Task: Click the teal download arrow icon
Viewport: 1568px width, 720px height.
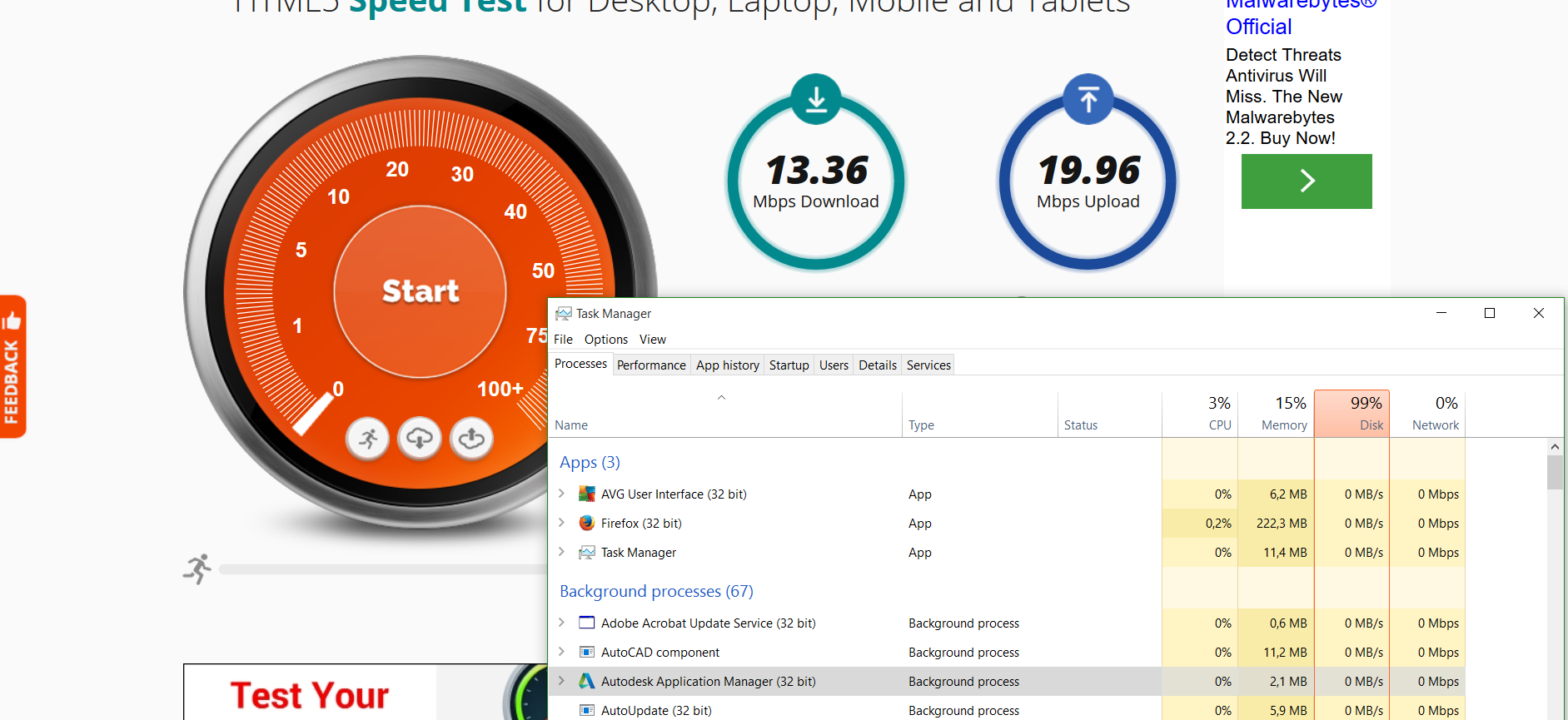Action: click(816, 99)
